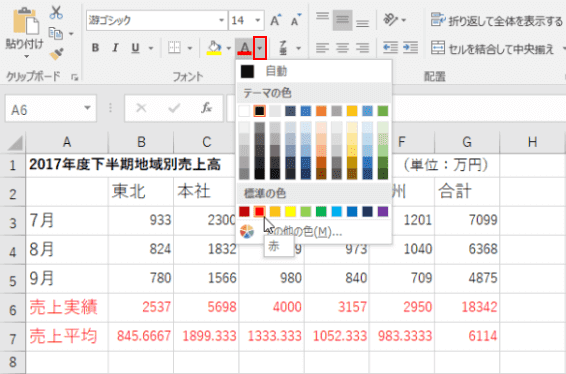
Task: Select 自動 automatic color option
Action: click(314, 71)
